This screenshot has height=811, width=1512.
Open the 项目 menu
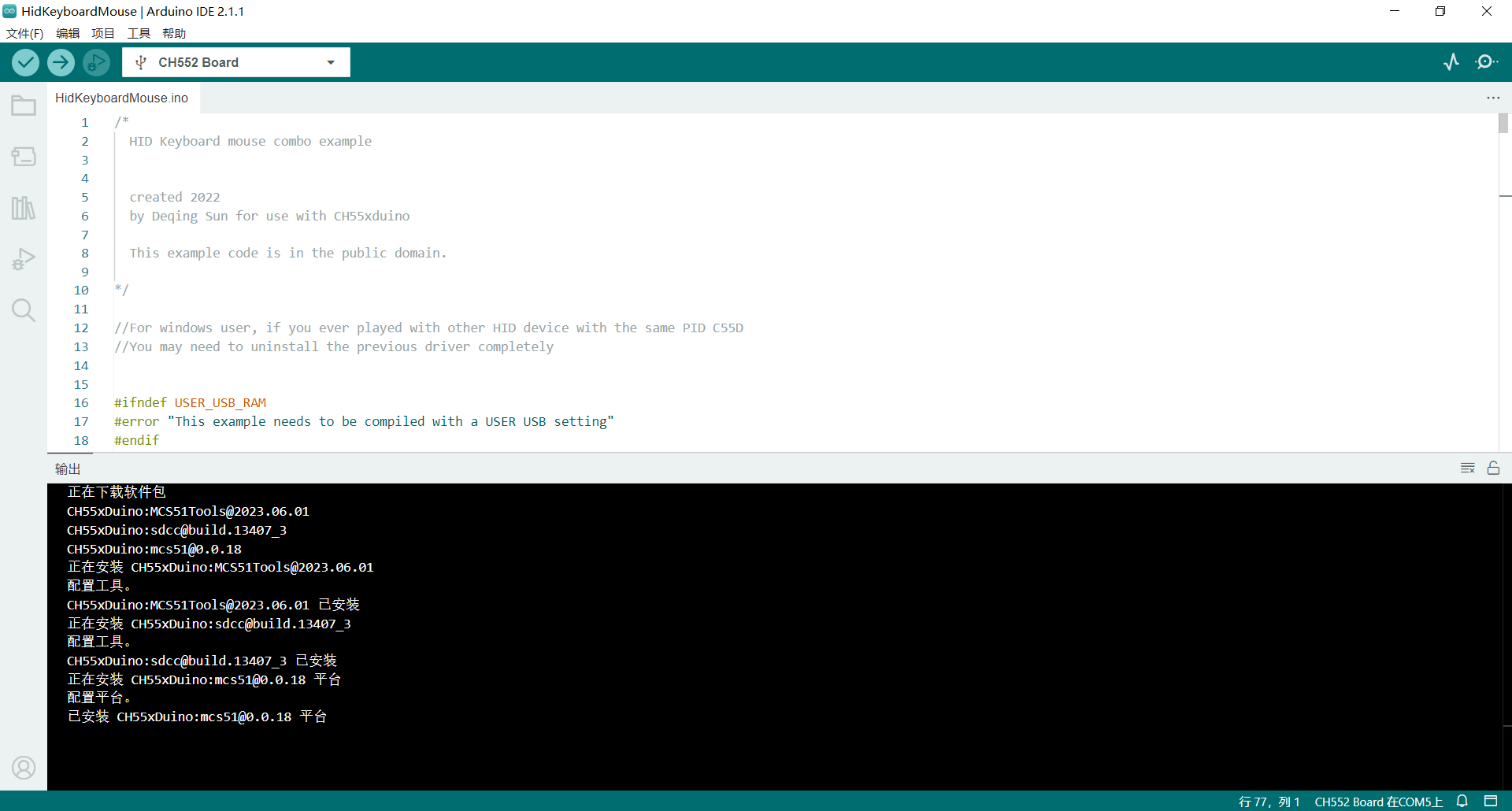pyautogui.click(x=103, y=33)
